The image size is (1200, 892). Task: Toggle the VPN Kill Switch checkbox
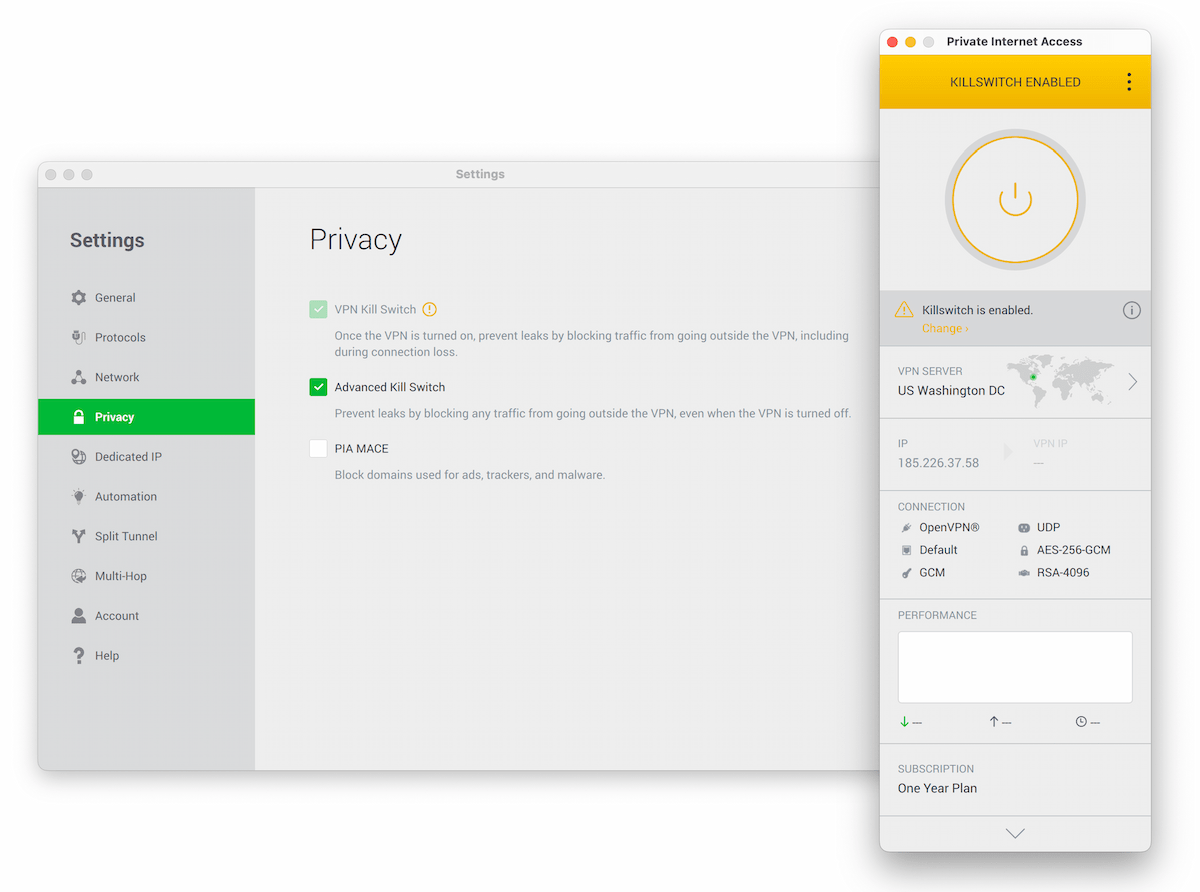click(318, 309)
